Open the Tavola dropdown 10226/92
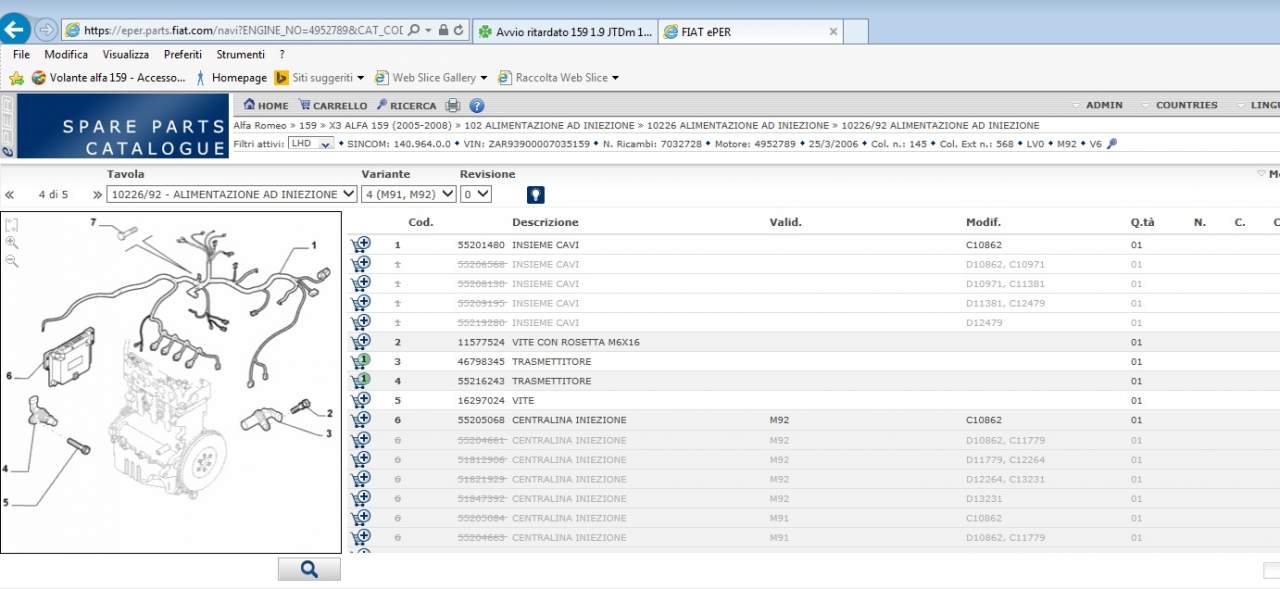The image size is (1280, 589). pyautogui.click(x=231, y=194)
